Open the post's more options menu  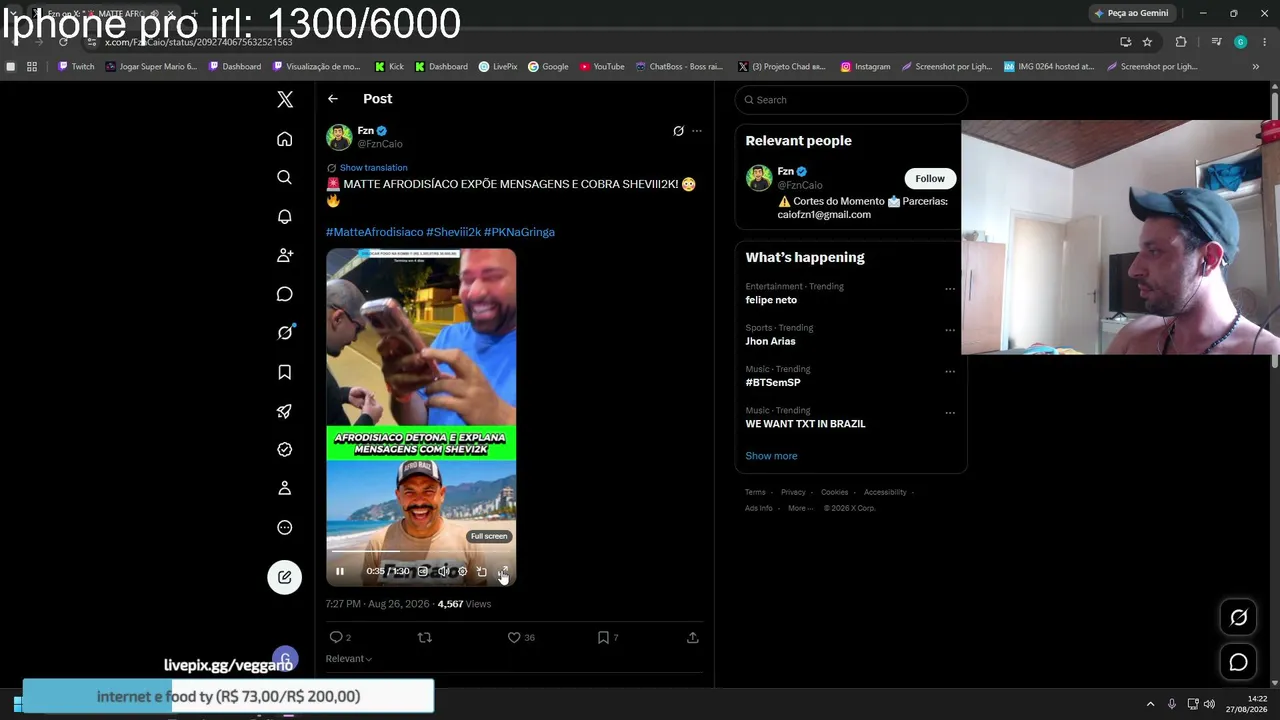click(x=697, y=131)
